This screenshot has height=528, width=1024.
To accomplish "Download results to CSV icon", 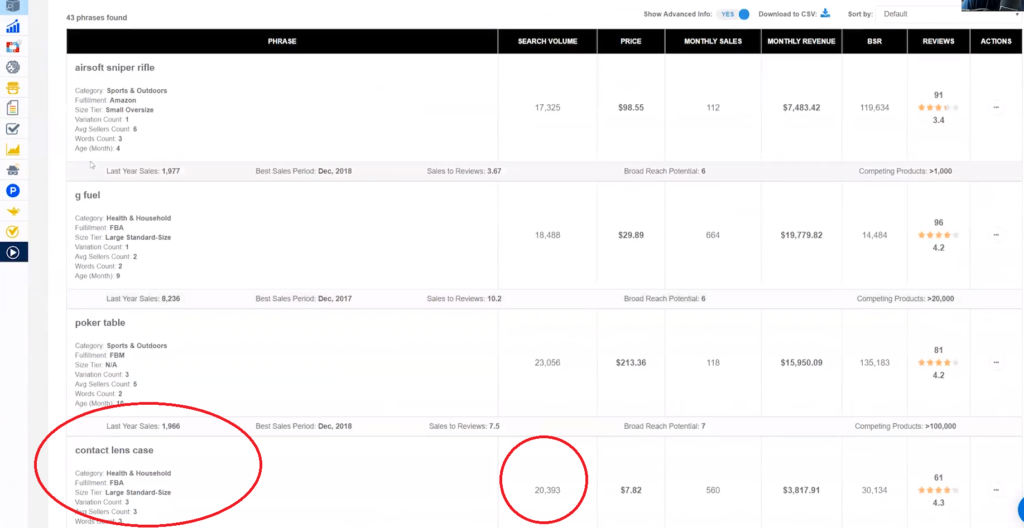I will (x=825, y=14).
